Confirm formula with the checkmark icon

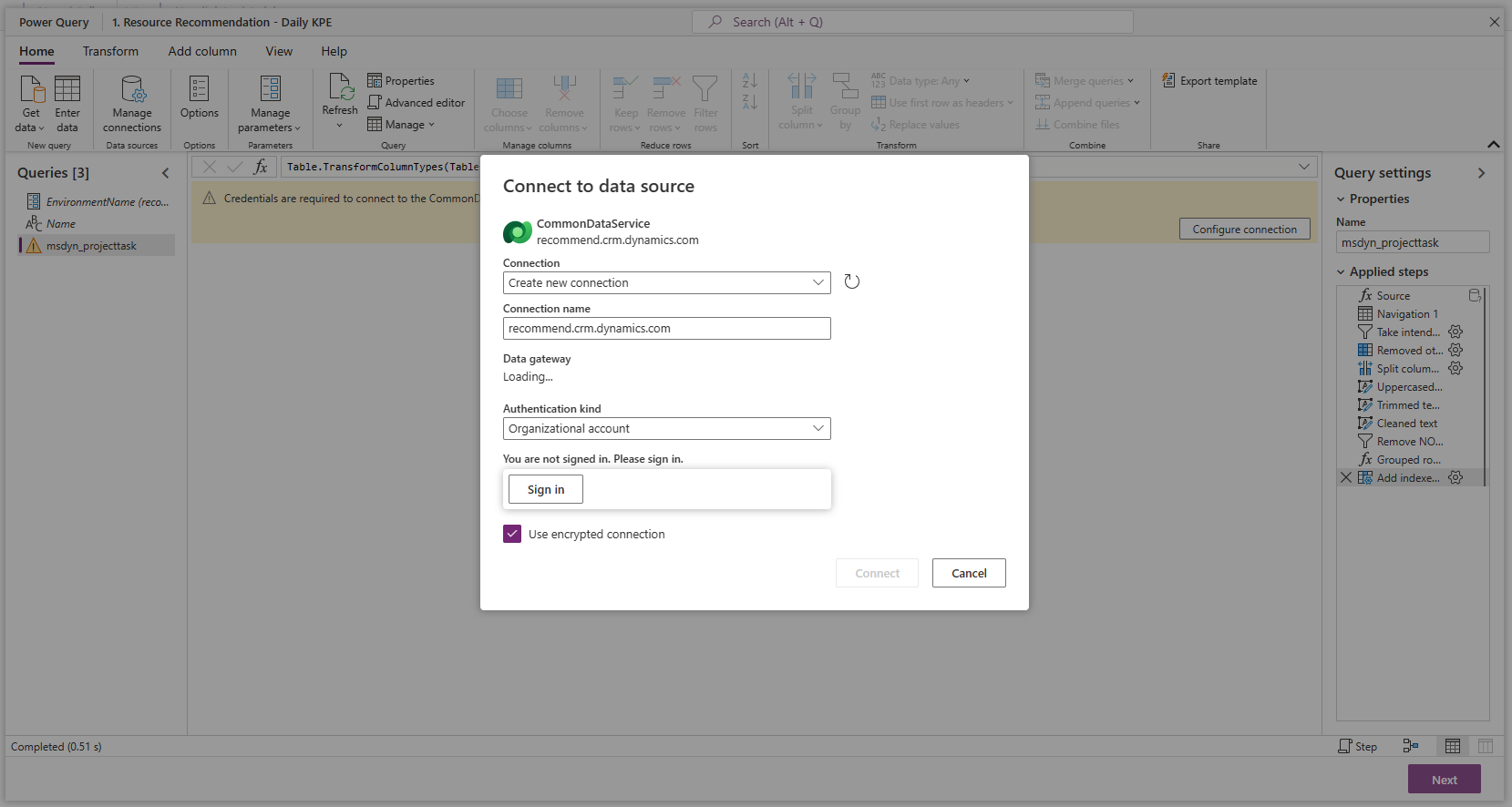coord(235,167)
